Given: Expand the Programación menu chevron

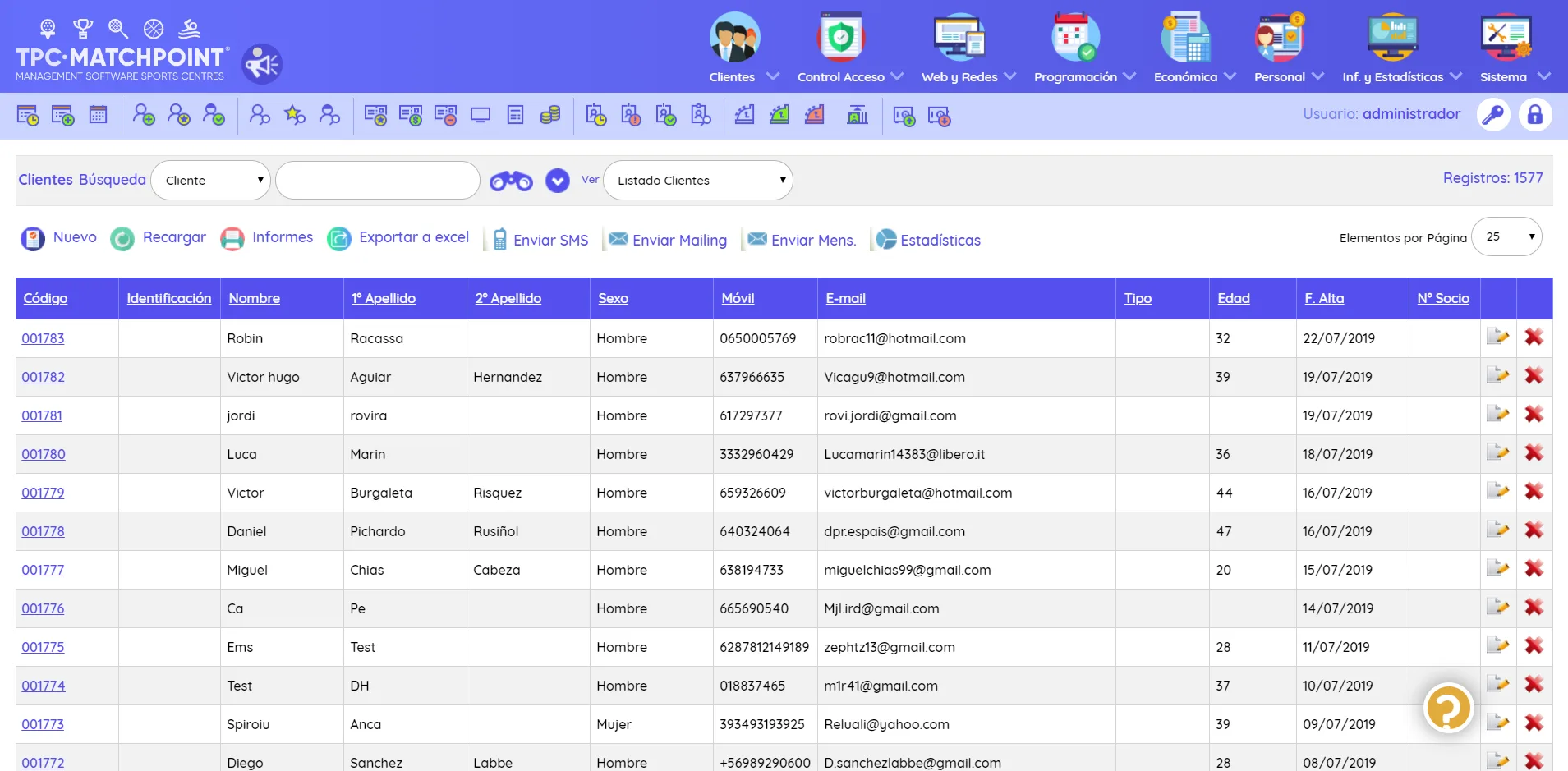Looking at the screenshot, I should coord(1129,76).
